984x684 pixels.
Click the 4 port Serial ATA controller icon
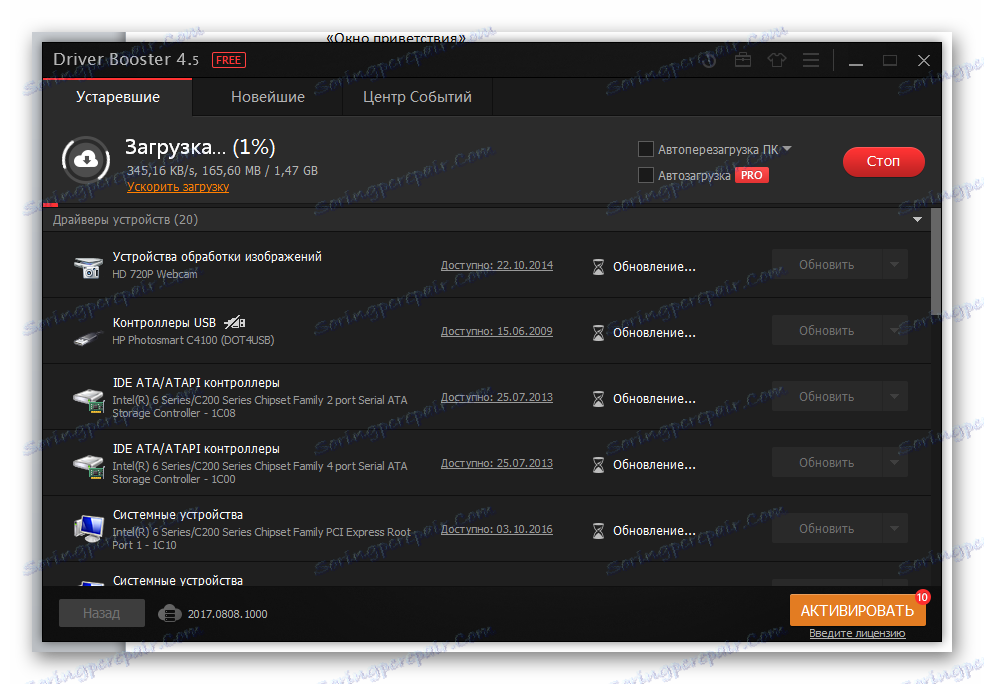[x=88, y=466]
